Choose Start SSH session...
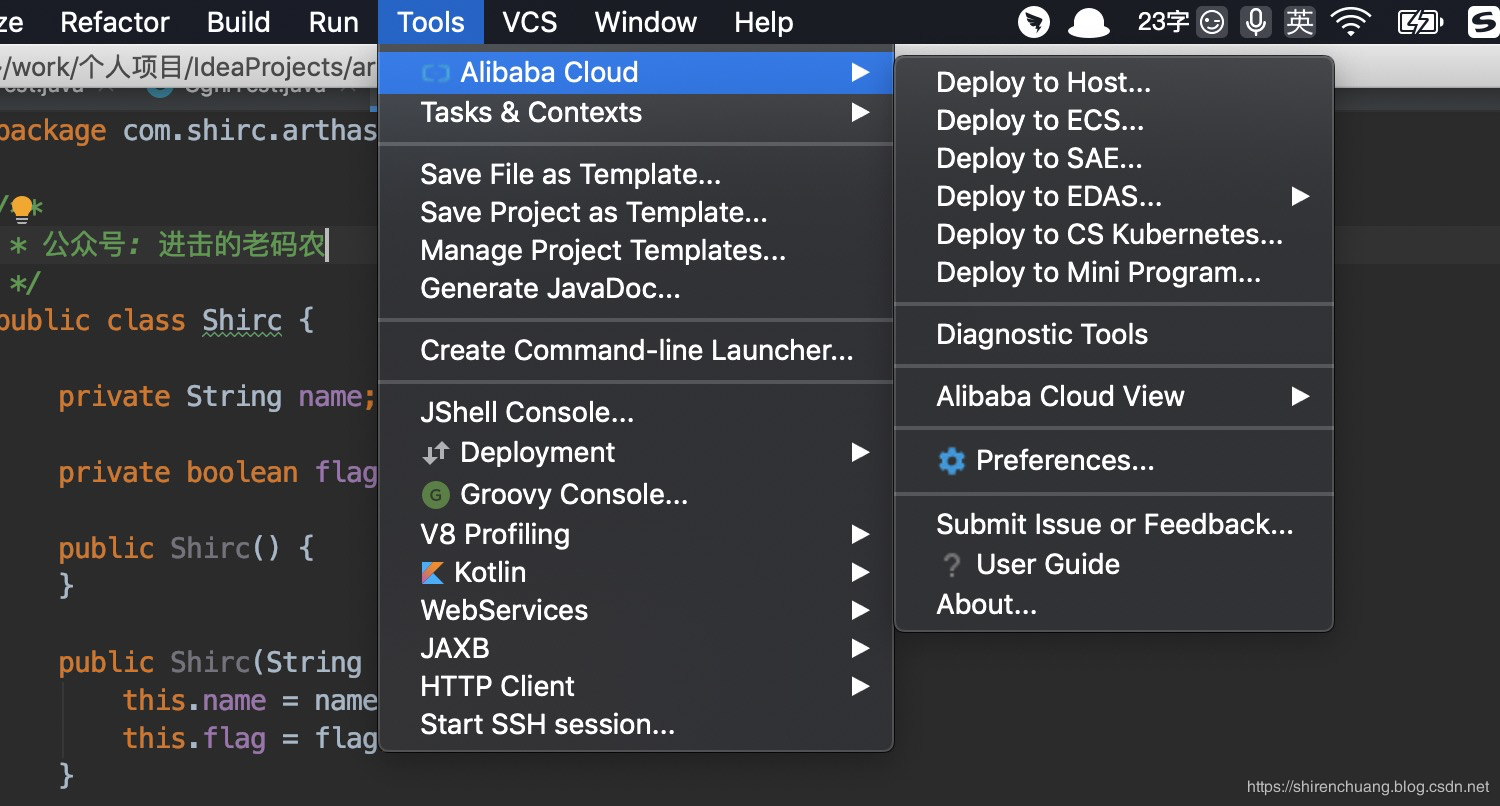Viewport: 1500px width, 806px height. coord(636,725)
